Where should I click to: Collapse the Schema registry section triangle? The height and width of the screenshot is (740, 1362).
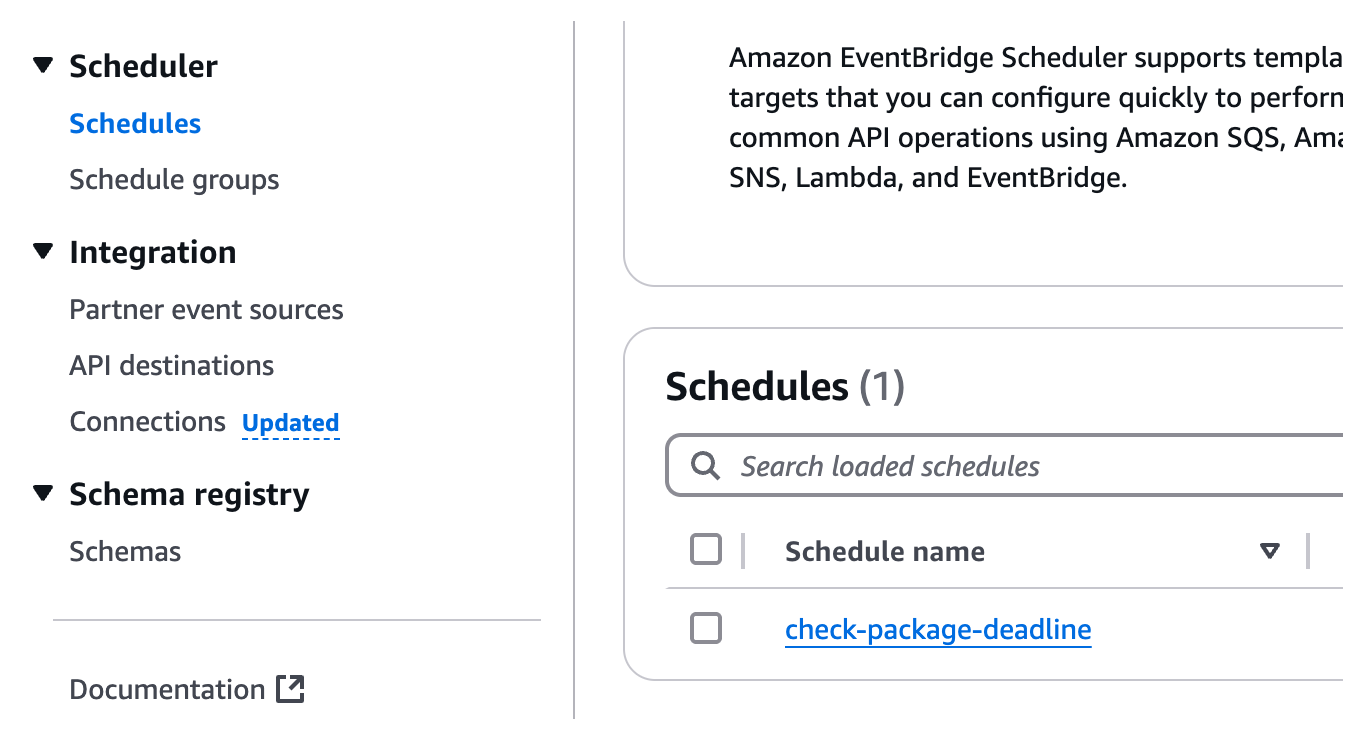pyautogui.click(x=42, y=493)
